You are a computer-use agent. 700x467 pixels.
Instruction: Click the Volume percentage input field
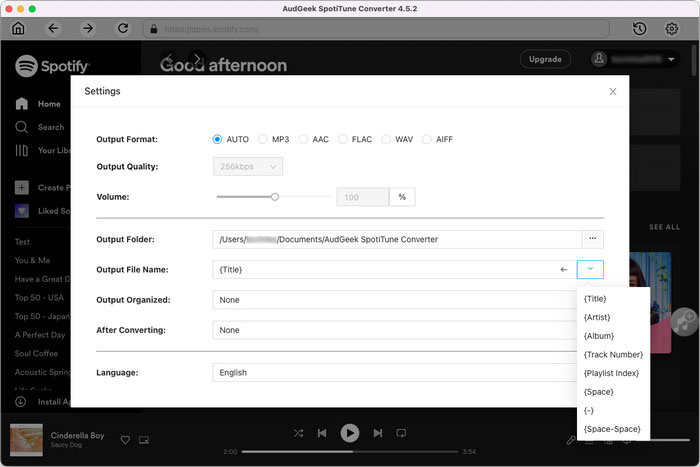(x=362, y=197)
